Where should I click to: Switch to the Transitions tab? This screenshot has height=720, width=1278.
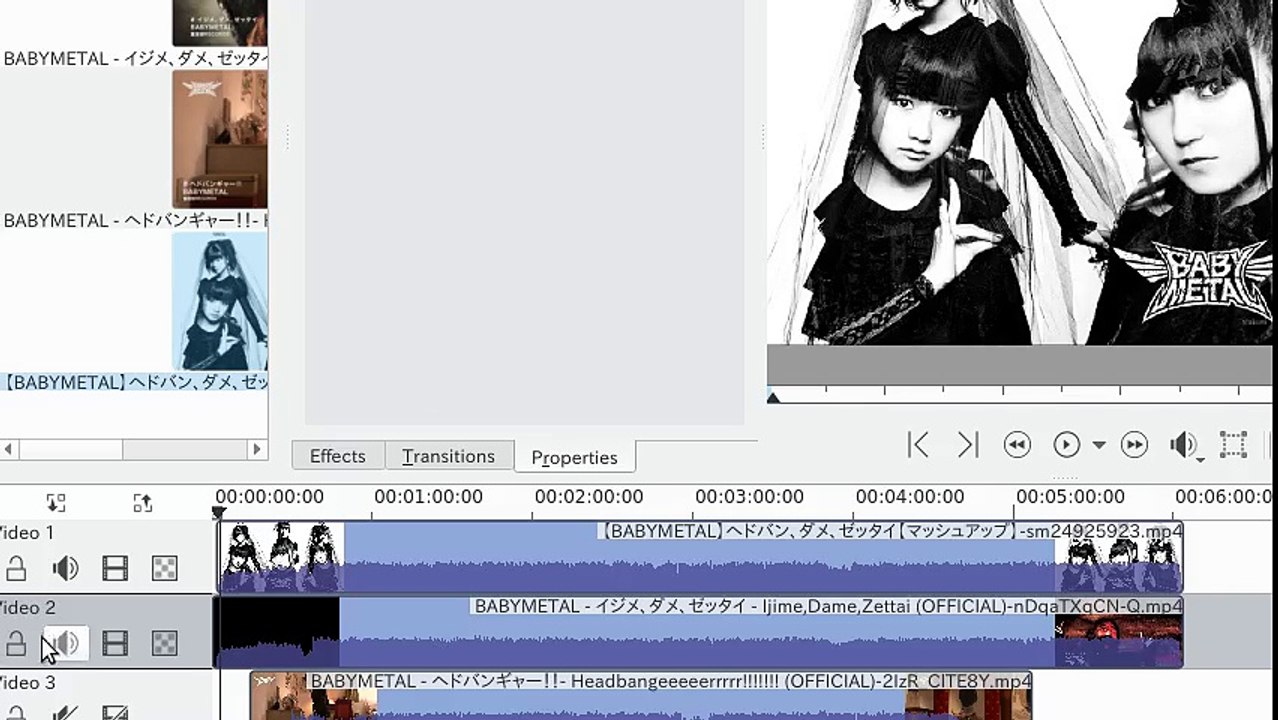coord(449,456)
